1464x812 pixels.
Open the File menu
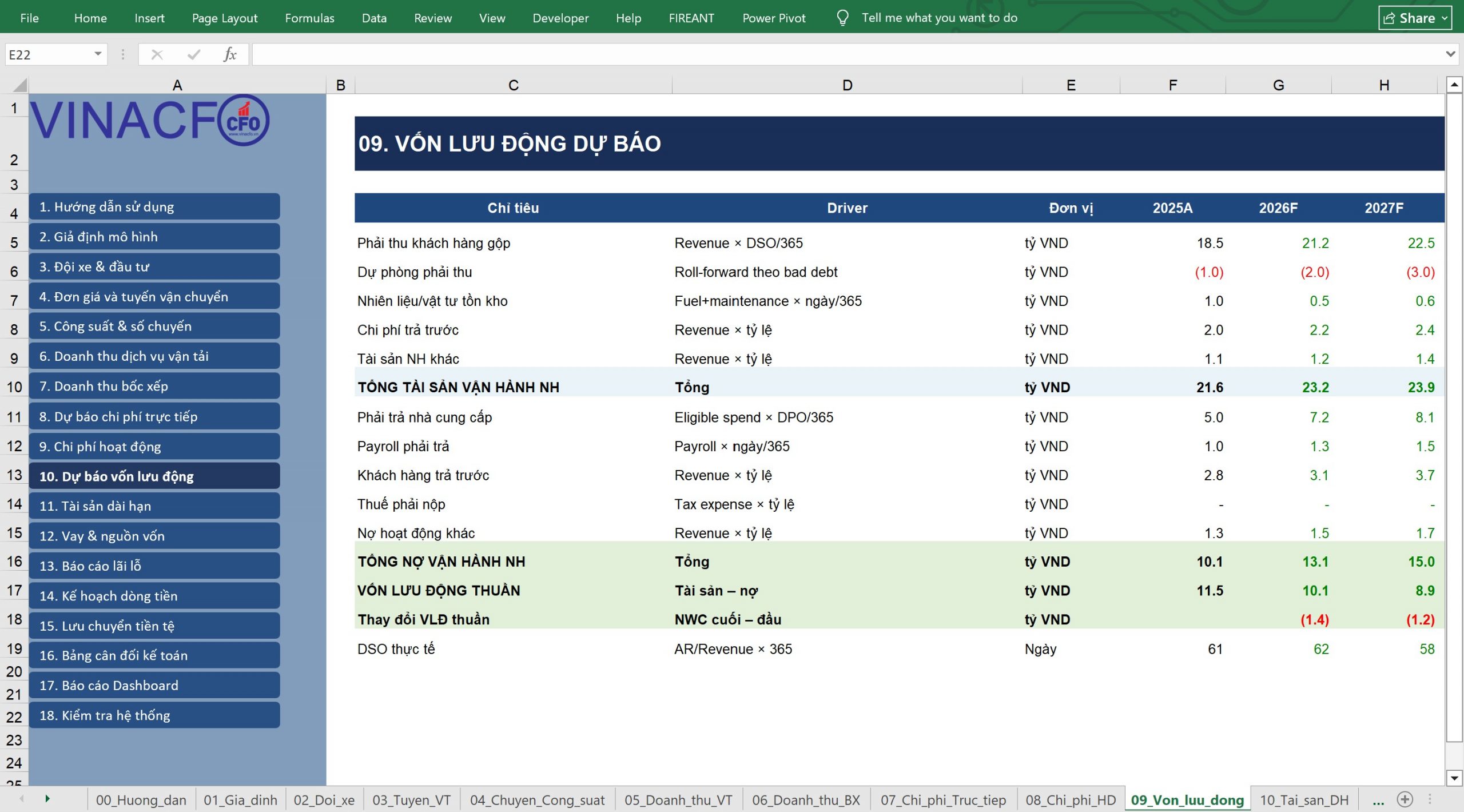29,18
